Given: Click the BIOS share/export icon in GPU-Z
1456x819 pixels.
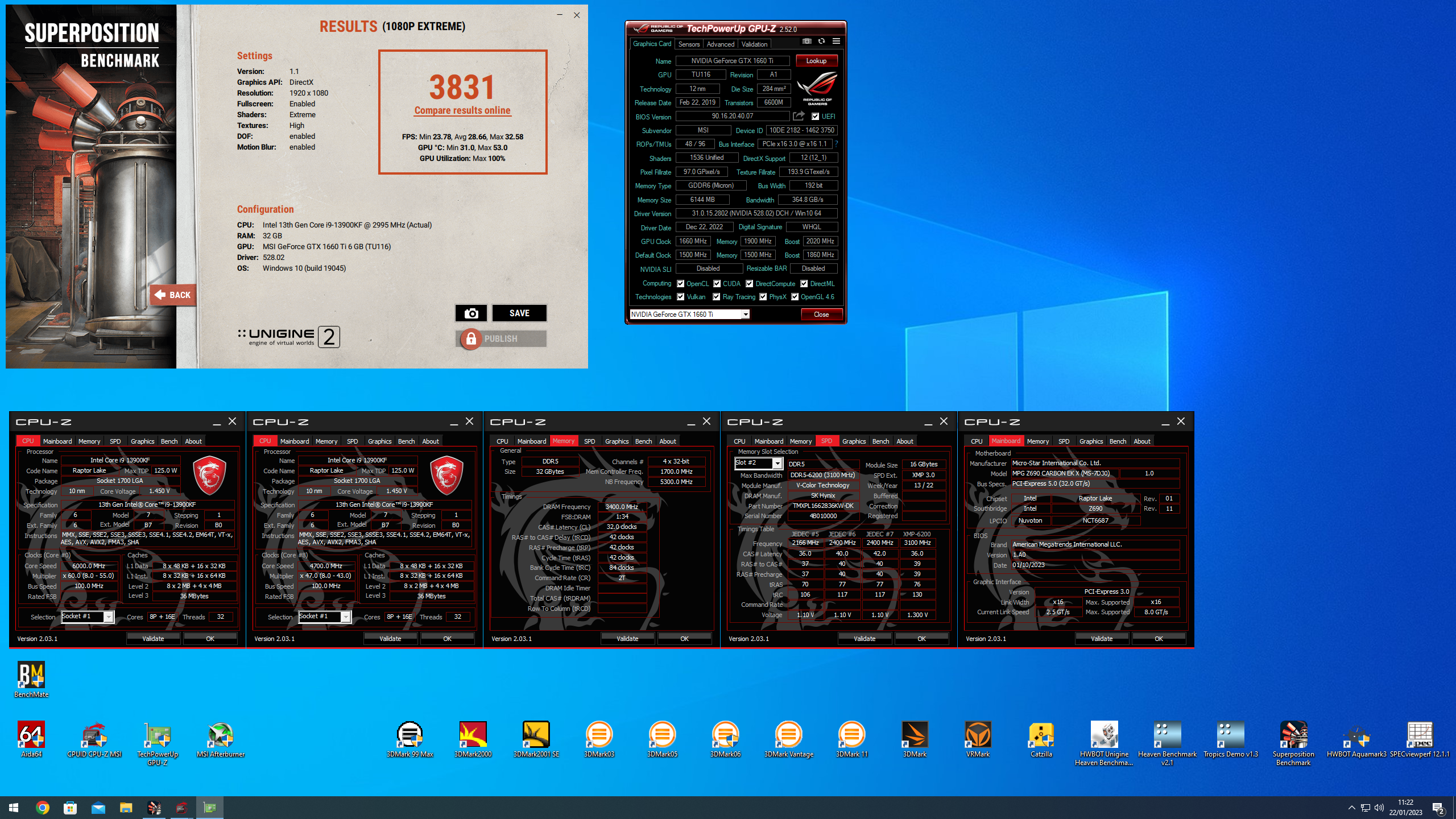Looking at the screenshot, I should [799, 116].
